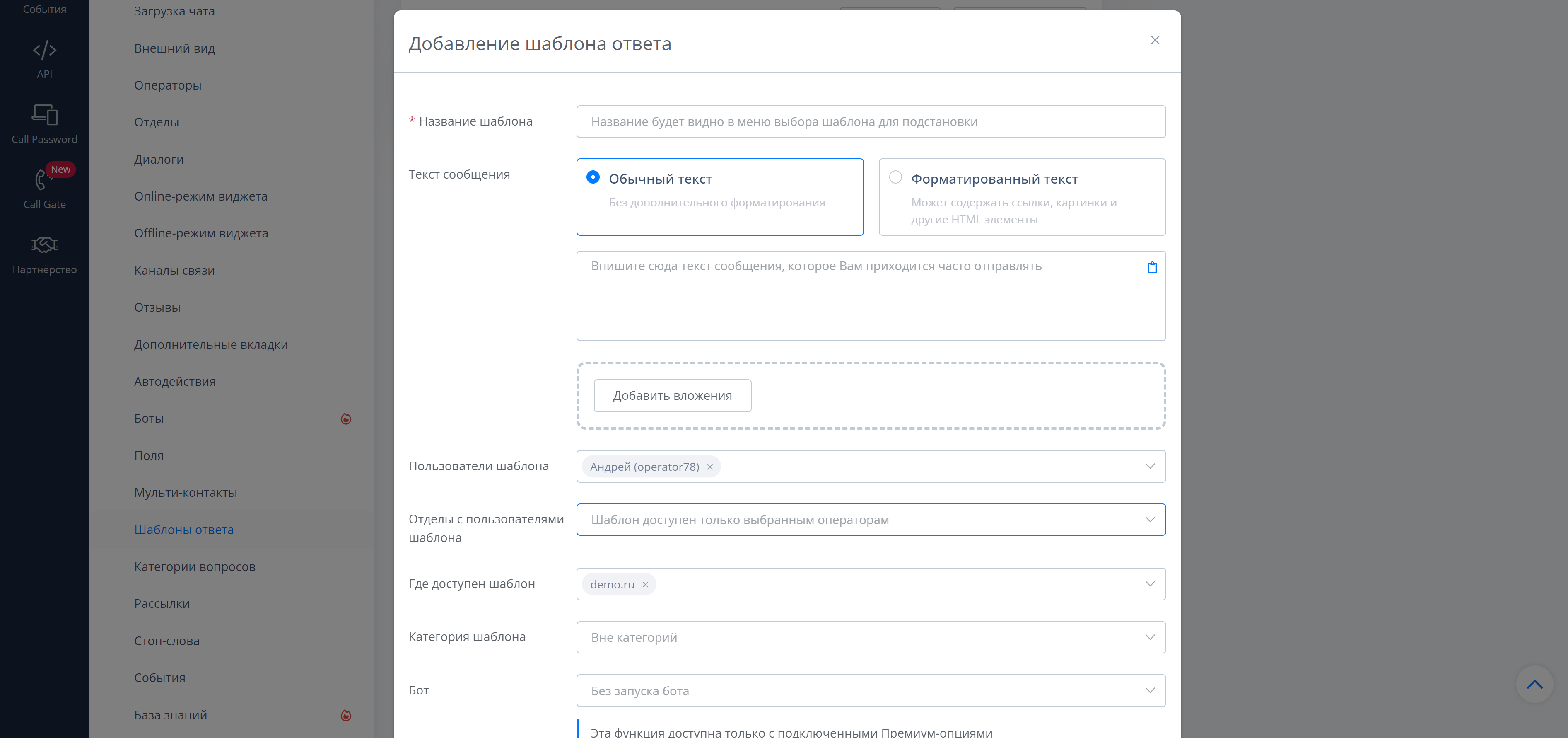Click the scroll-to-top arrow button
The image size is (1568, 738).
(1534, 685)
